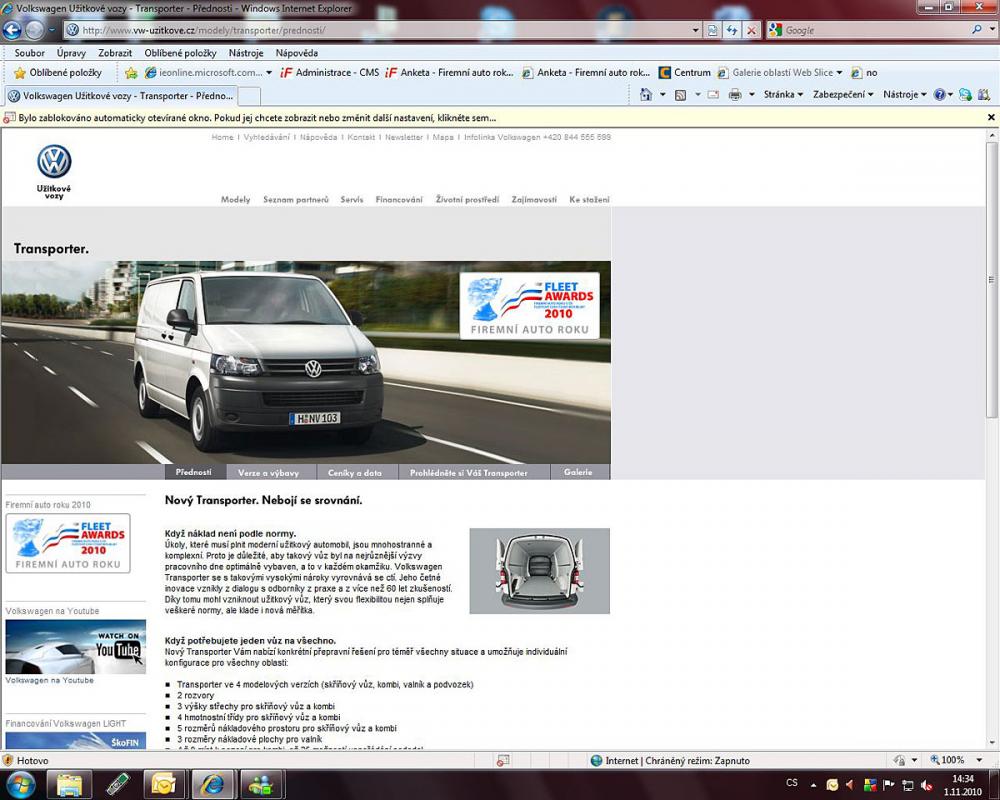Click the Životní prostředí link
This screenshot has height=800, width=1000.
(x=467, y=200)
